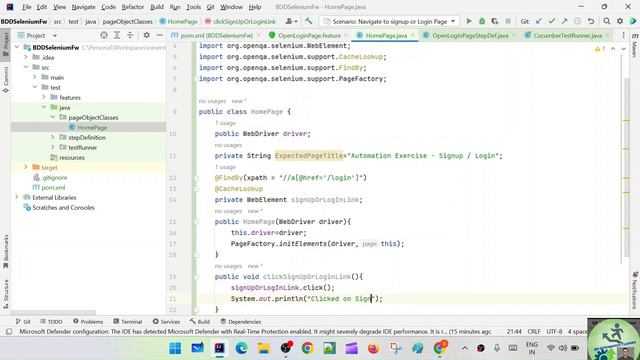Viewport: 640px width, 360px height.
Task: Run the selected scenario configuration
Action: [469, 21]
